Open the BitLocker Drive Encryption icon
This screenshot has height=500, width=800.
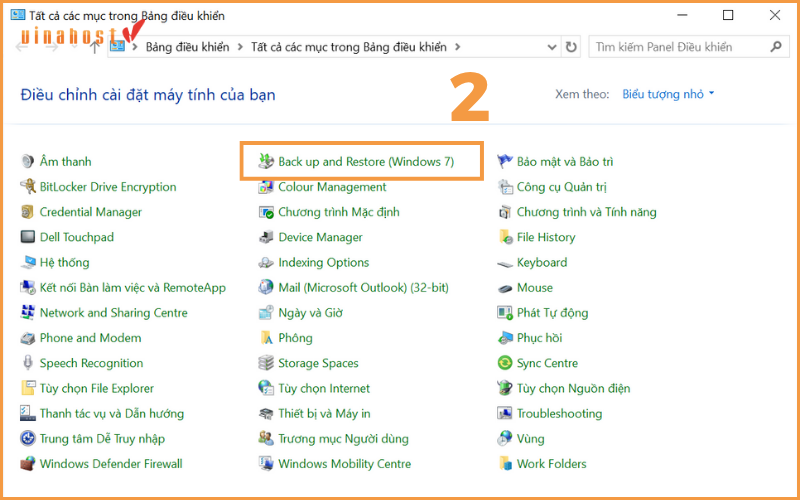pyautogui.click(x=28, y=187)
